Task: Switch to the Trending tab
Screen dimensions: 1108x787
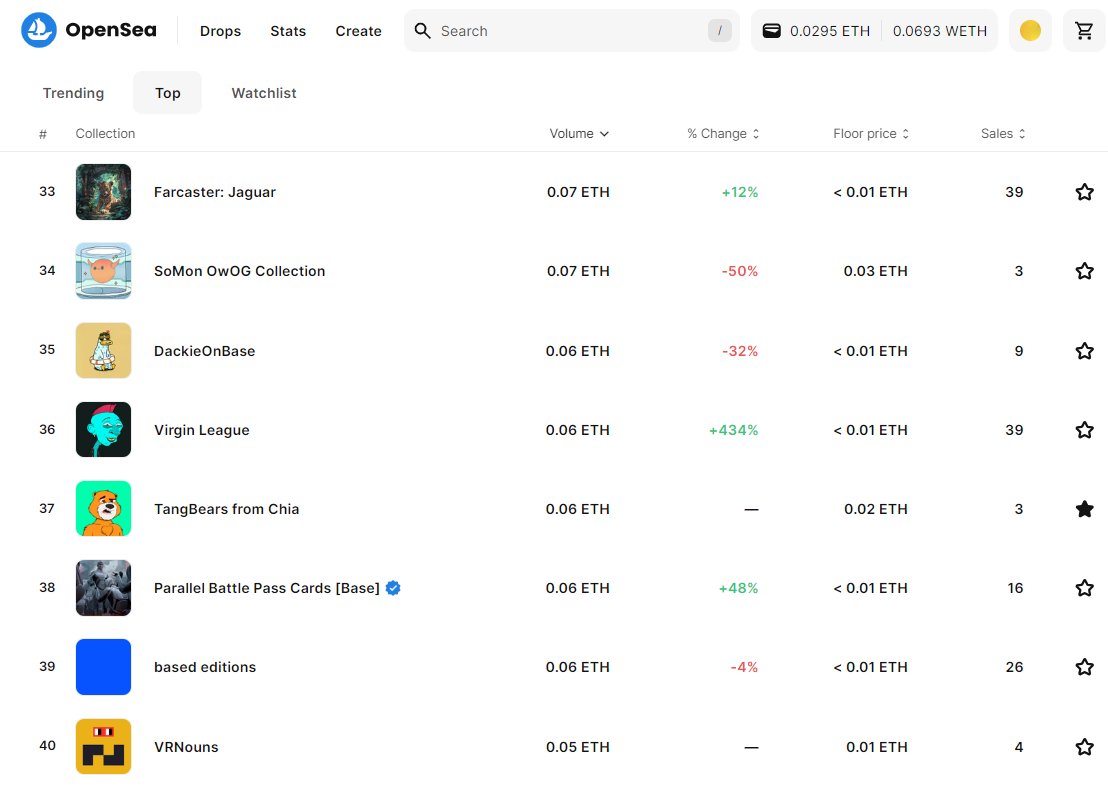Action: pyautogui.click(x=73, y=93)
